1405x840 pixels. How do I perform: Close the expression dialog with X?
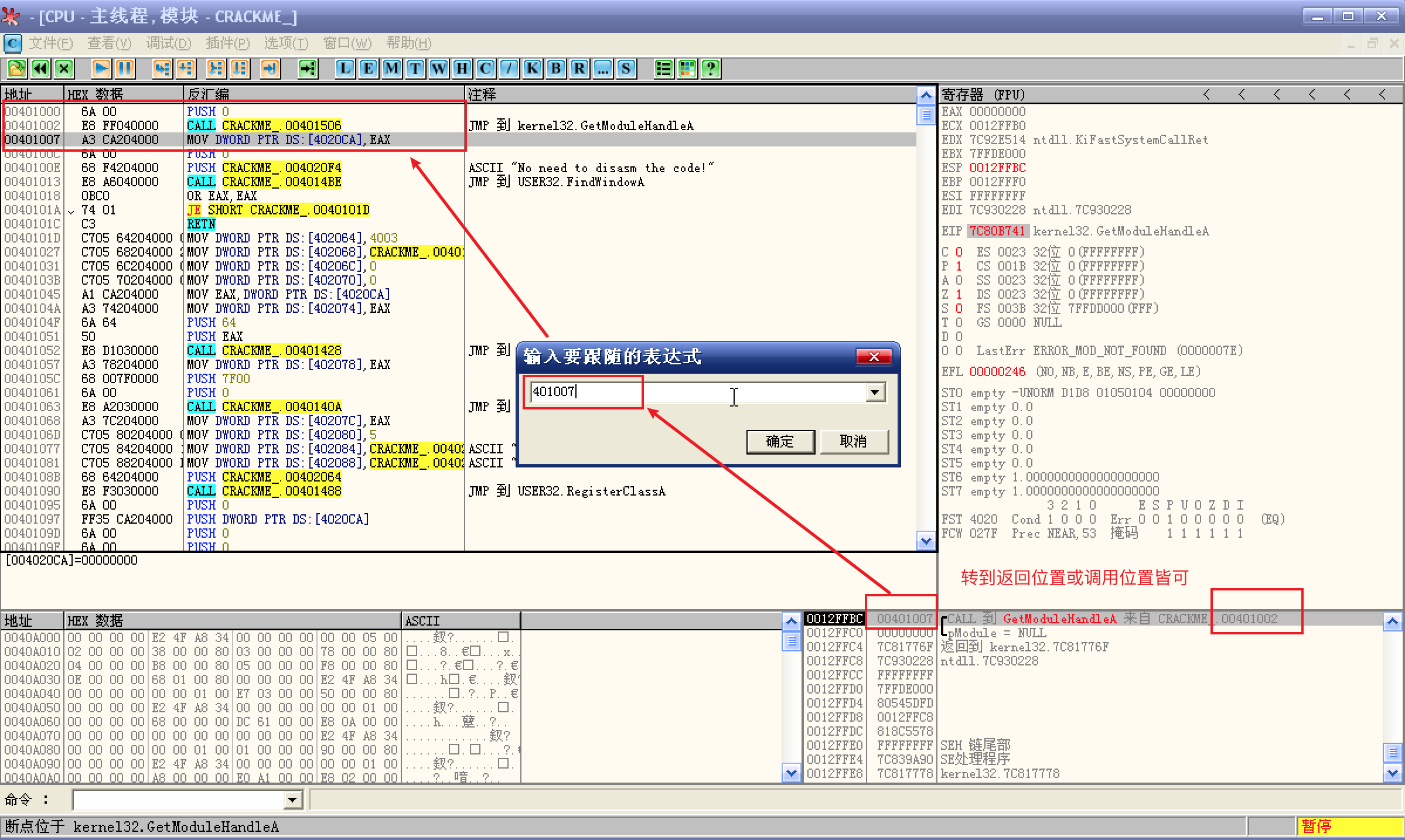click(x=874, y=356)
